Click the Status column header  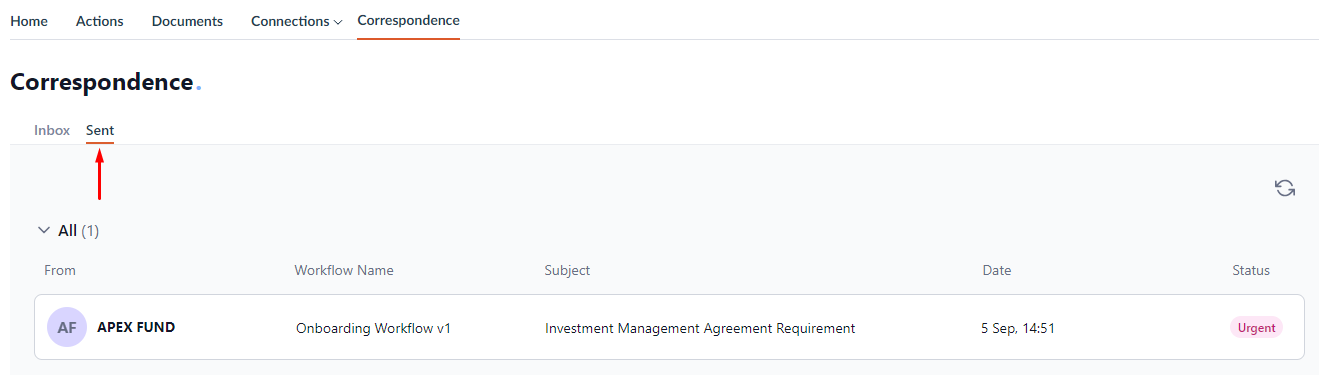[1251, 270]
